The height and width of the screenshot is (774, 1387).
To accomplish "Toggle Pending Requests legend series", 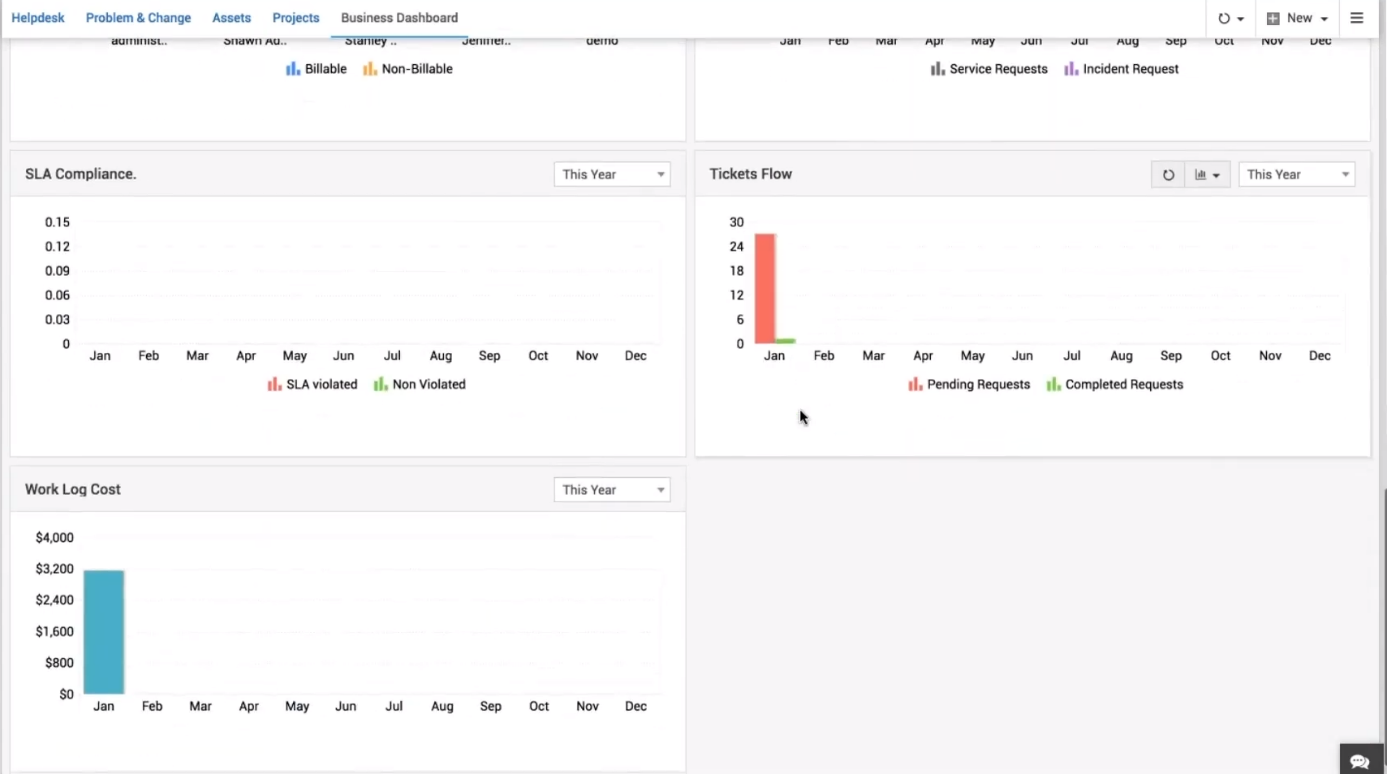I will tap(968, 384).
